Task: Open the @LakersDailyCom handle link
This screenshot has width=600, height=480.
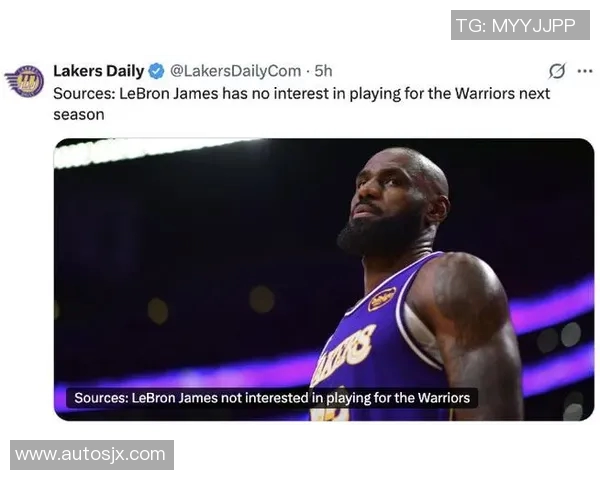Action: (x=235, y=71)
